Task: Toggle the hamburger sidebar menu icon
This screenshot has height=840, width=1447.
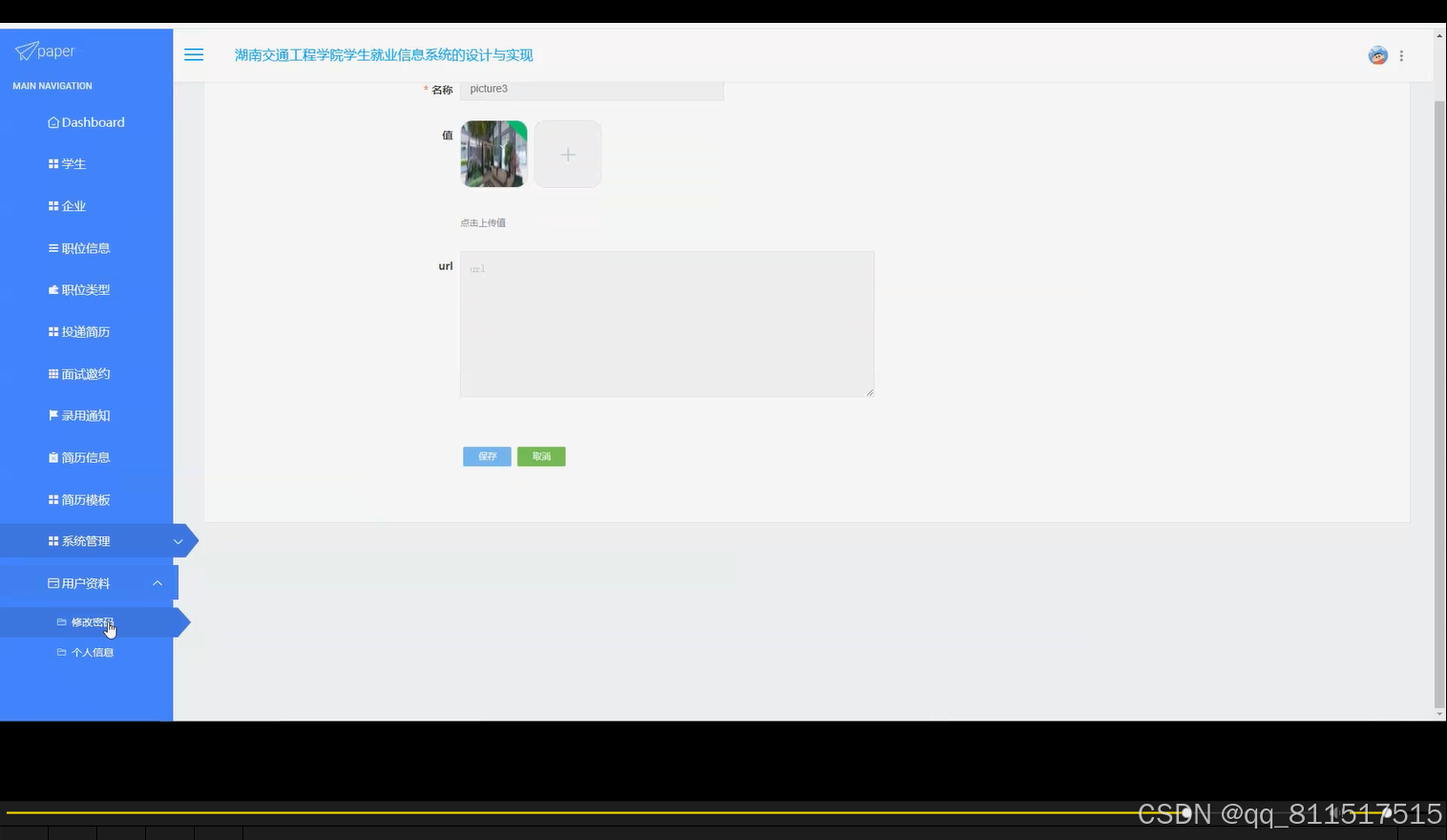Action: [x=194, y=54]
